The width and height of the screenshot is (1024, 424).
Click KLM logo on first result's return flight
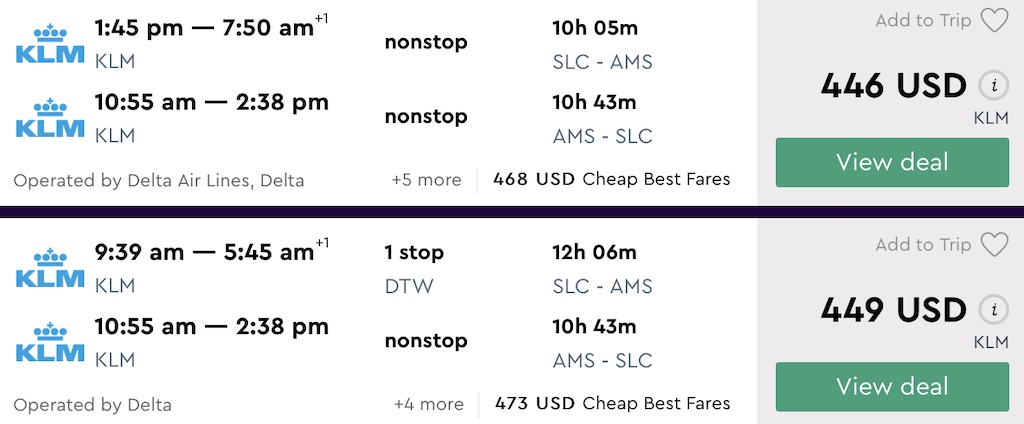click(50, 117)
